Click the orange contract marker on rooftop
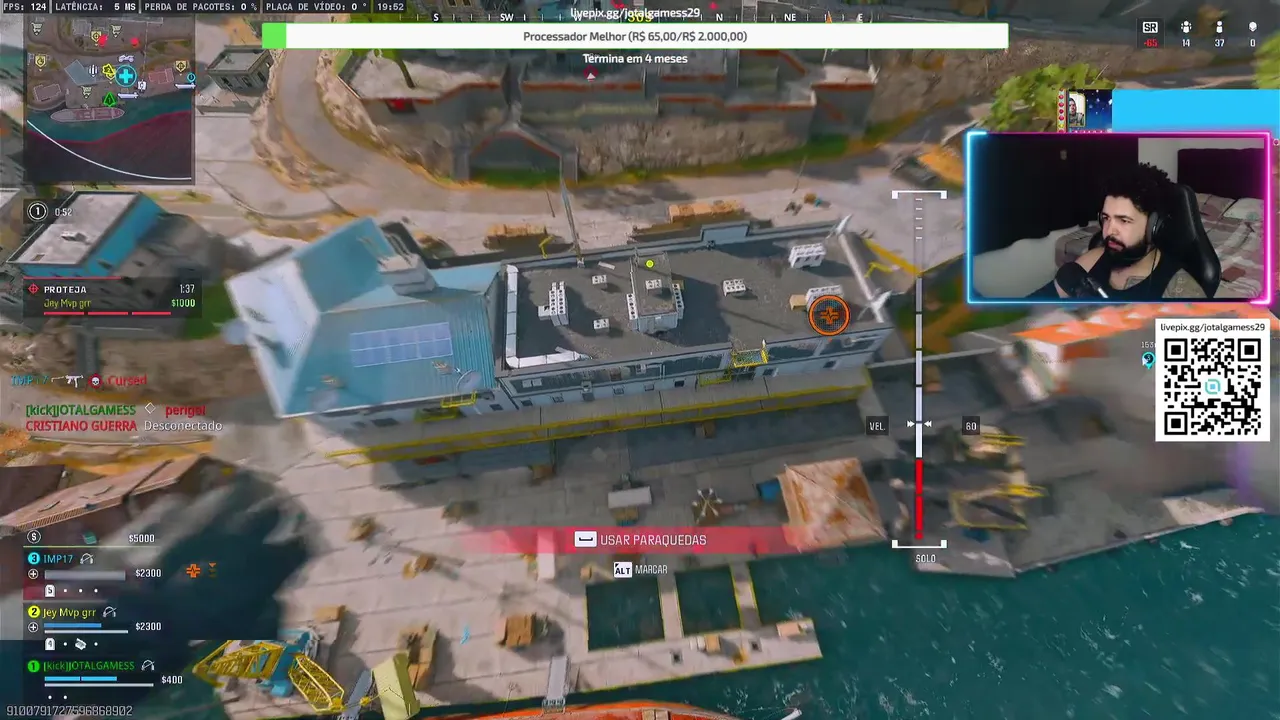The width and height of the screenshot is (1280, 720). pyautogui.click(x=828, y=316)
